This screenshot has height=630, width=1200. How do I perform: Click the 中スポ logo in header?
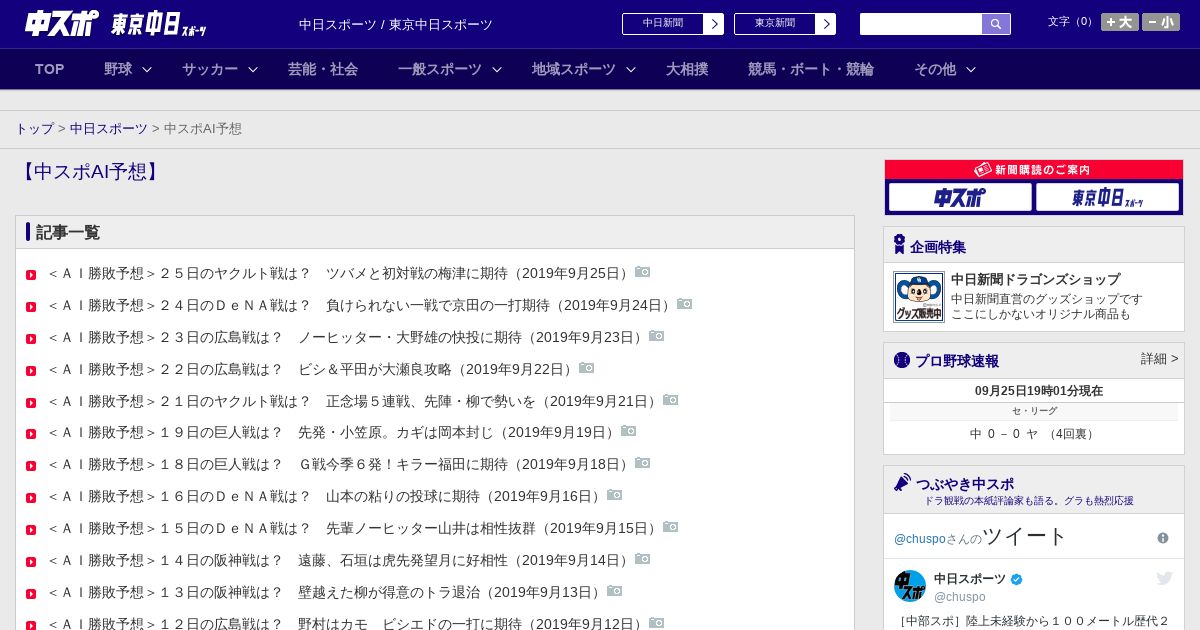[x=62, y=23]
